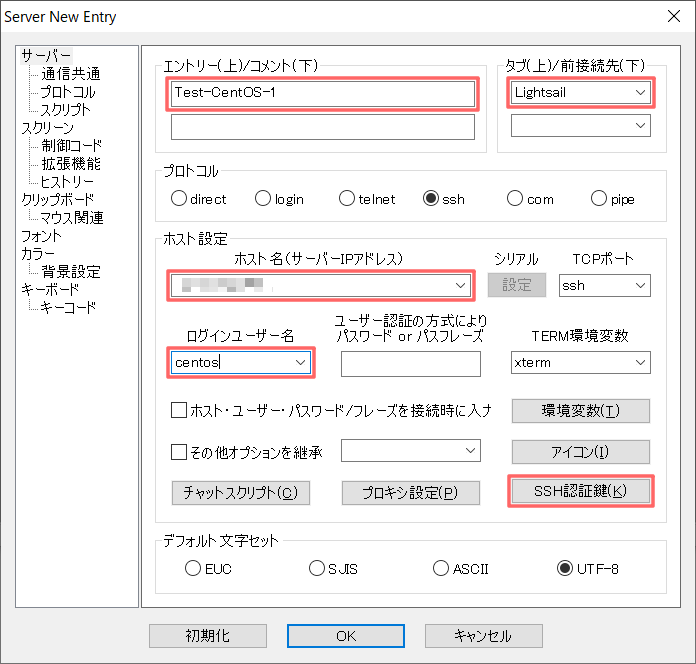Select カラー in the settings tree
Screen dimensions: 696x664
[x=38, y=253]
